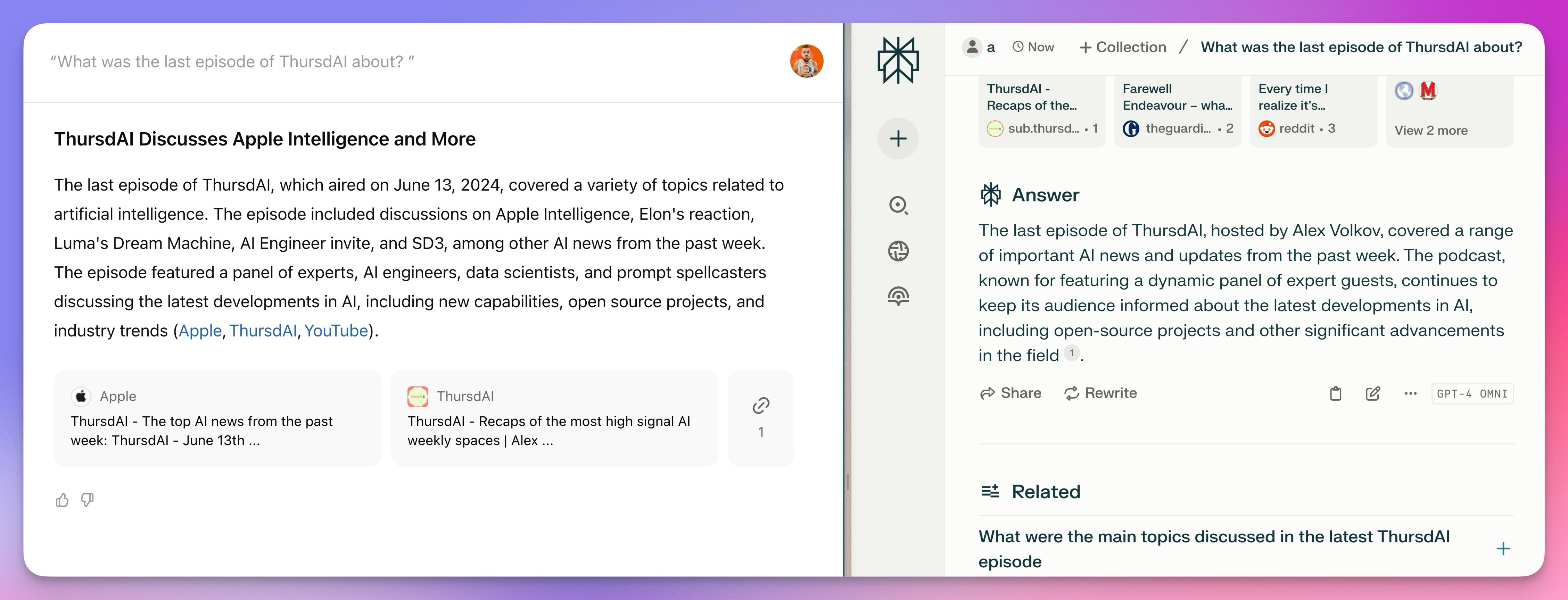1568x600 pixels.
Task: Click the ThursdAI favicon on source card
Action: [418, 396]
